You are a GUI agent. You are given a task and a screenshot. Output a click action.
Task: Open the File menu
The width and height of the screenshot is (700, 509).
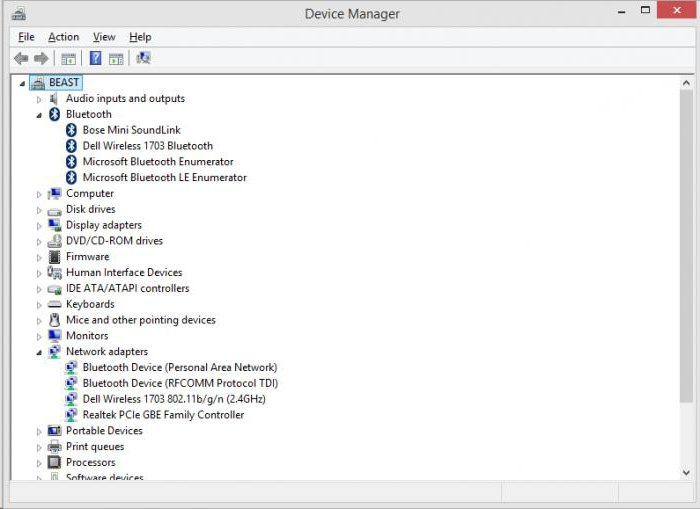click(26, 37)
